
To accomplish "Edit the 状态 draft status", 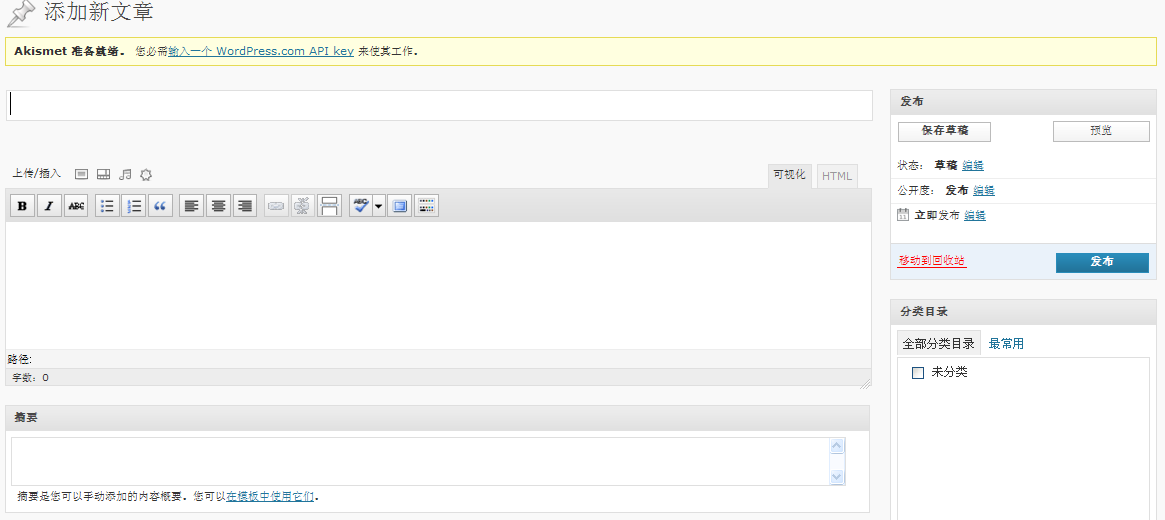I will 972,165.
